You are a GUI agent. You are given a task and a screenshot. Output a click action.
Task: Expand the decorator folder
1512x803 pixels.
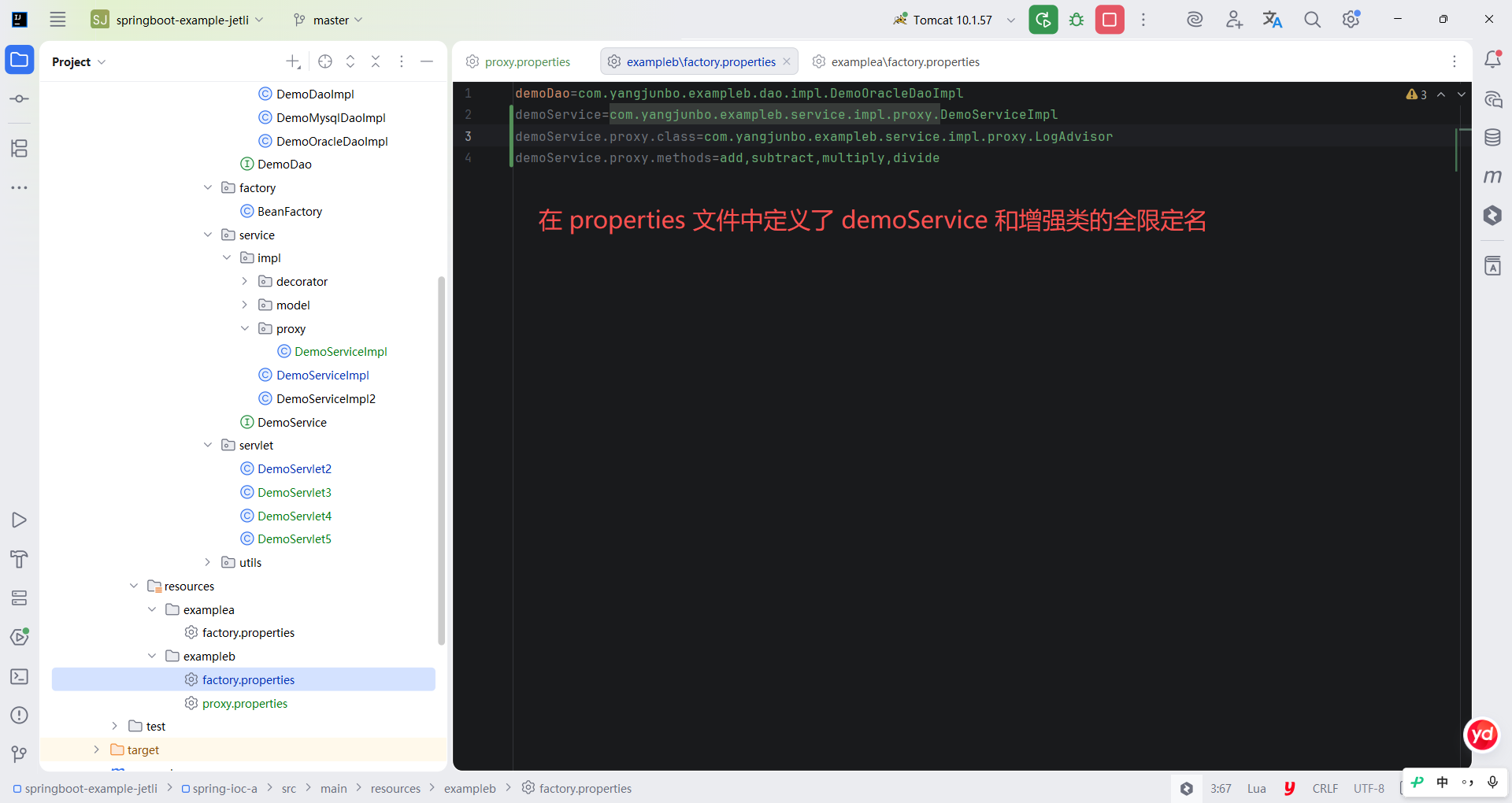pyautogui.click(x=244, y=281)
